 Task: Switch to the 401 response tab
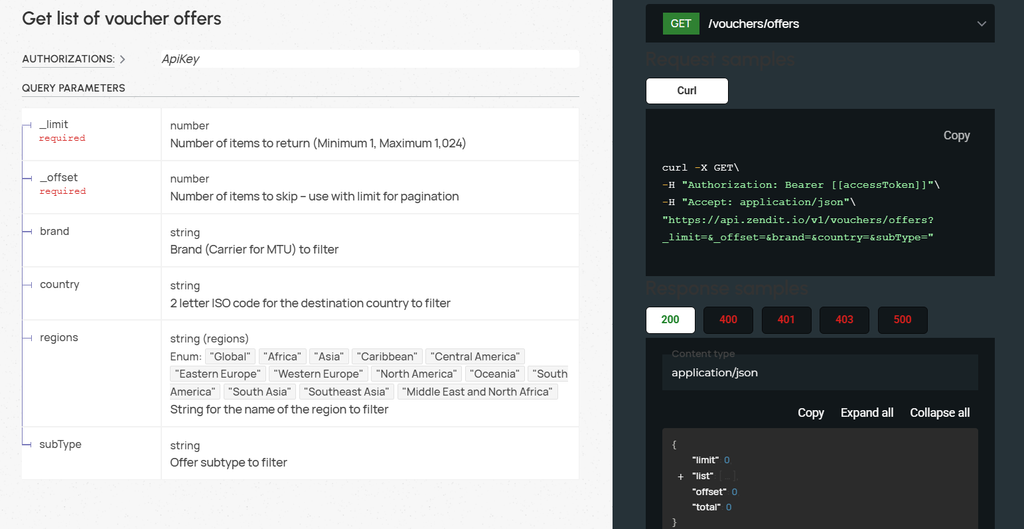(786, 320)
